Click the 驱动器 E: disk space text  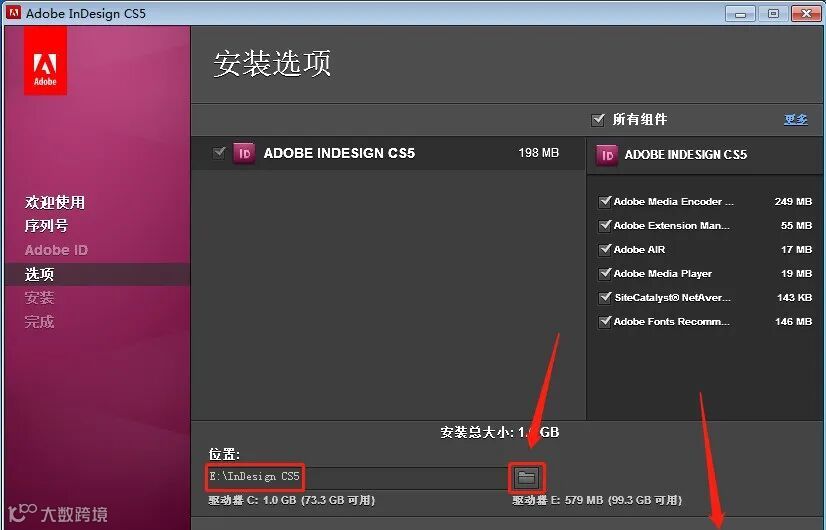[x=597, y=500]
